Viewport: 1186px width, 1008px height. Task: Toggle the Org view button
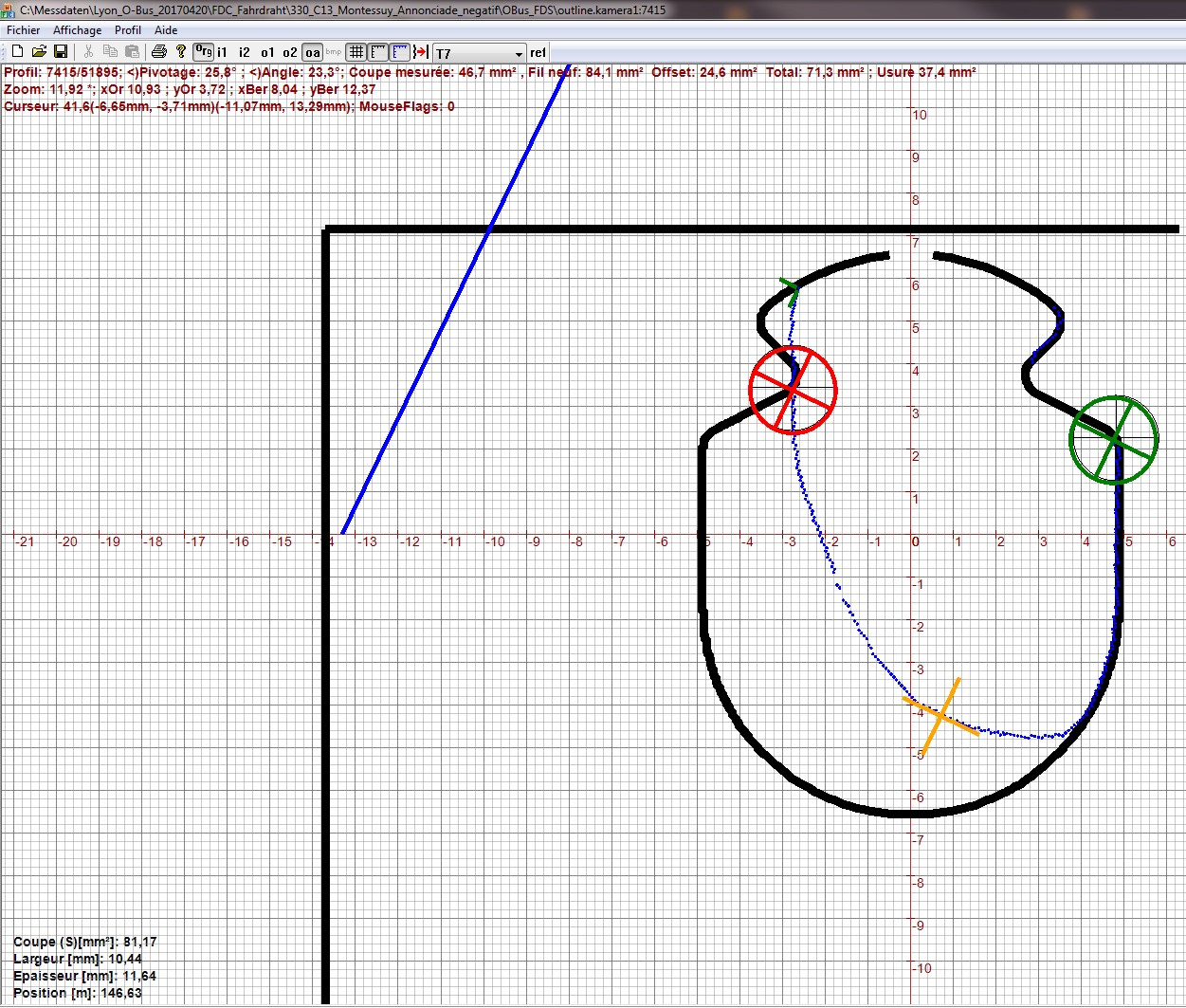tap(203, 52)
